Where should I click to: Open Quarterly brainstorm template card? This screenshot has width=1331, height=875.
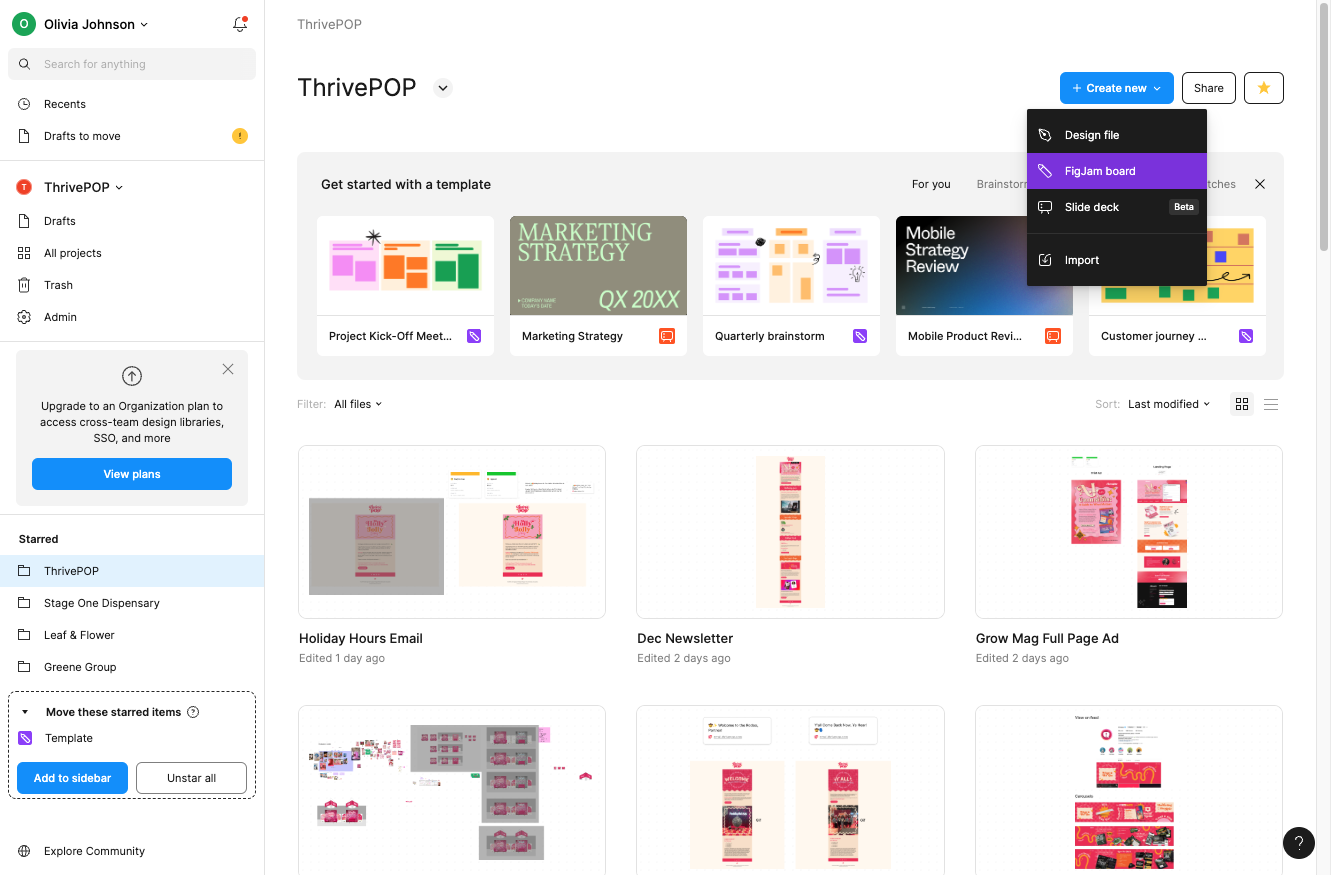coord(791,286)
